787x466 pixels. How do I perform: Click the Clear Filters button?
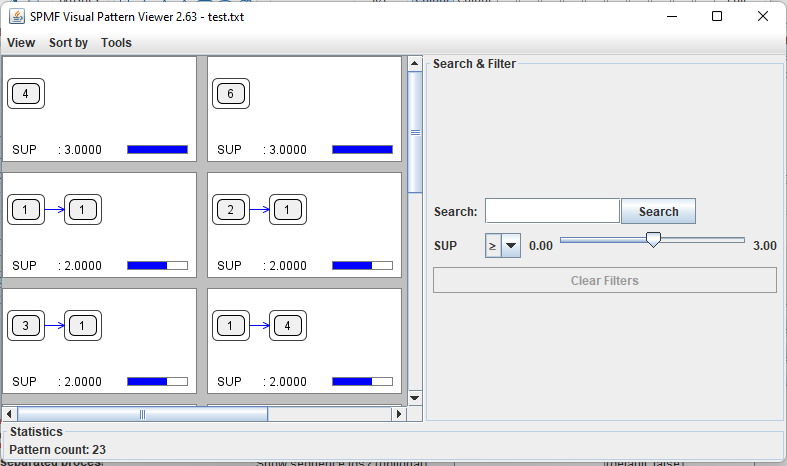[604, 281]
